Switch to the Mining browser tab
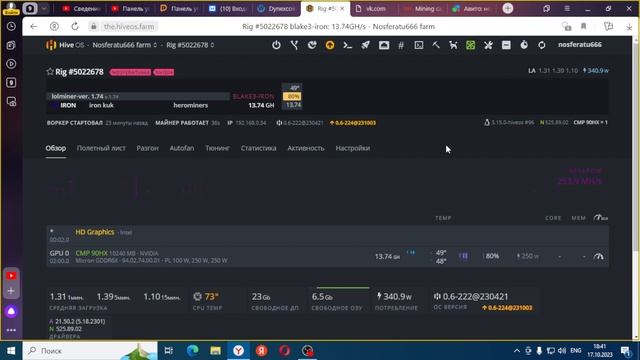 pos(423,9)
